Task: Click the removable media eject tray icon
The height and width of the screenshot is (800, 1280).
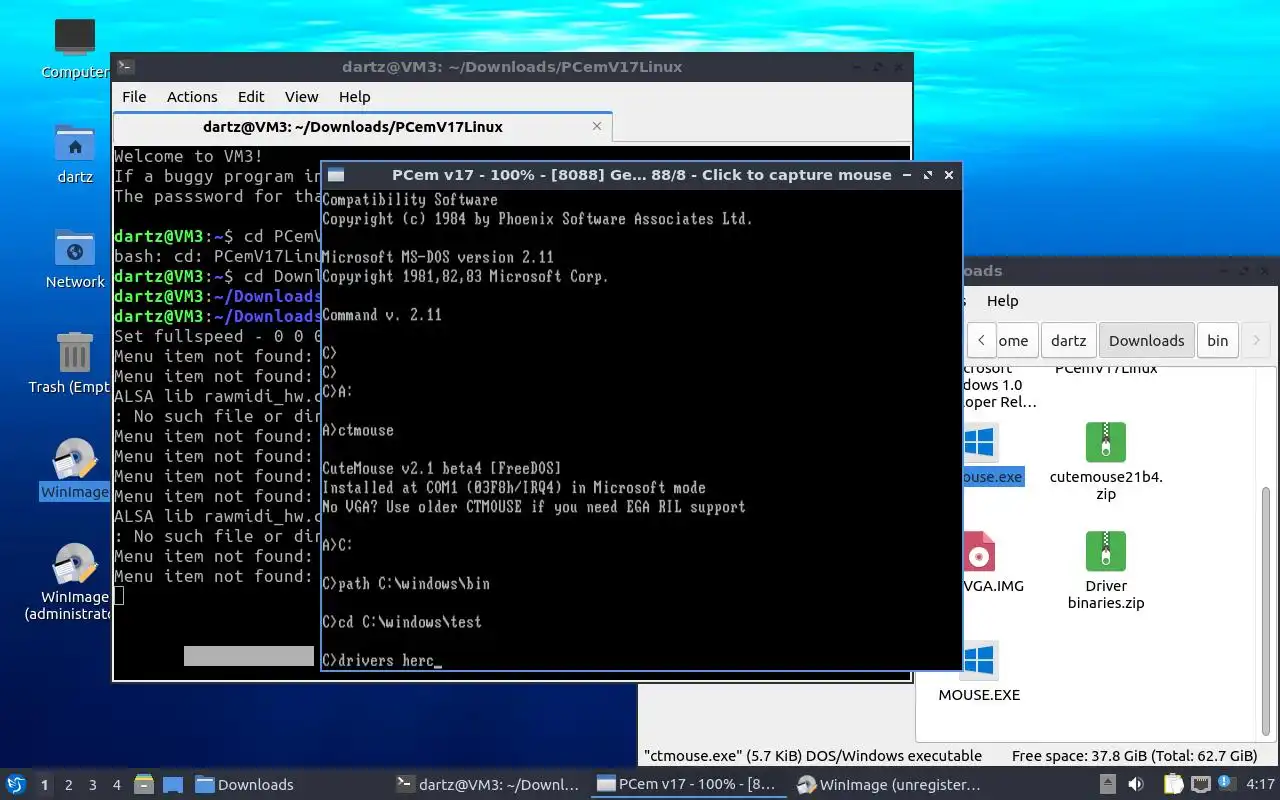Action: [x=1107, y=784]
